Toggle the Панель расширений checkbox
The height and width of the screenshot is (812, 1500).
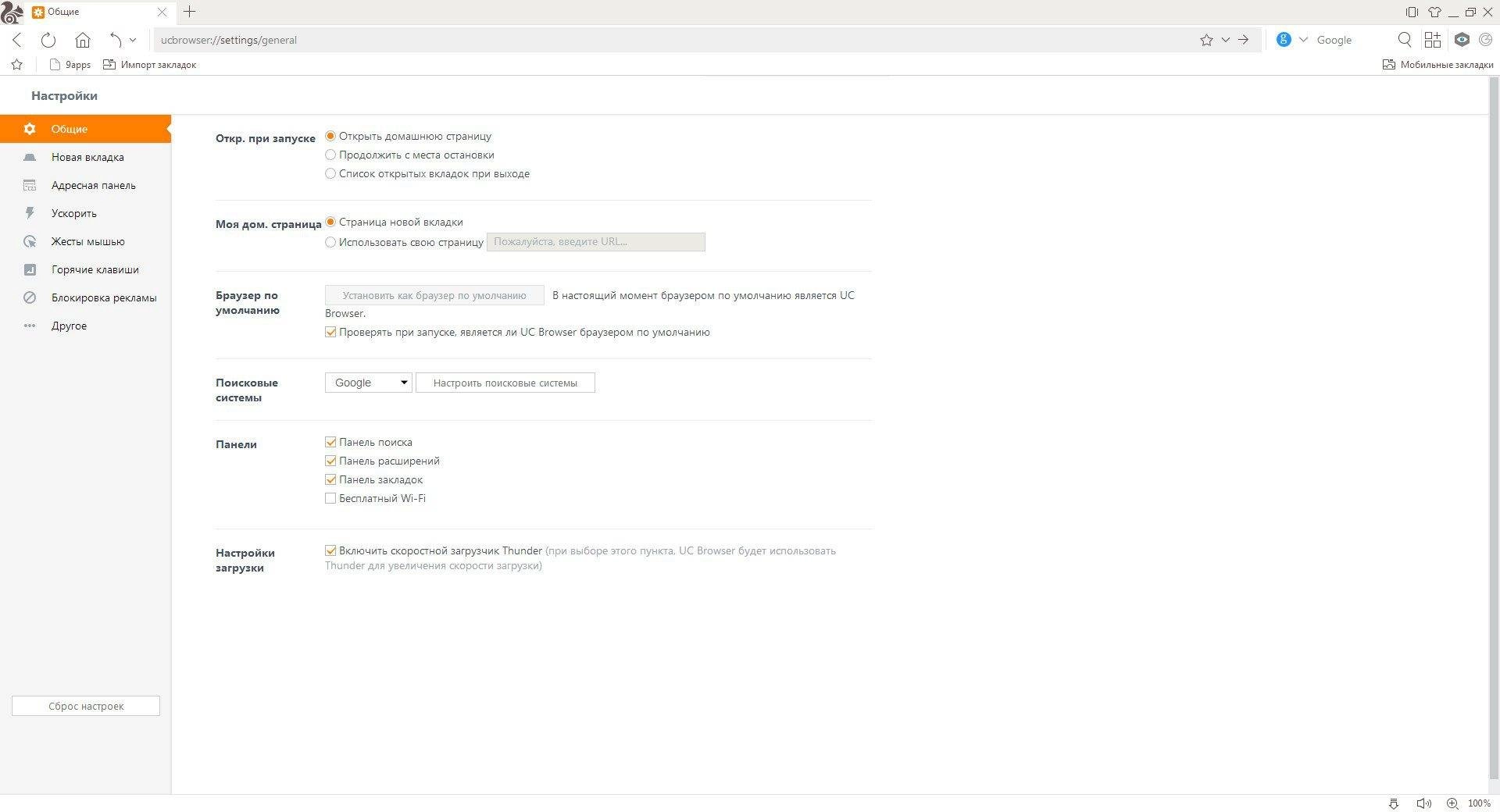pos(330,461)
